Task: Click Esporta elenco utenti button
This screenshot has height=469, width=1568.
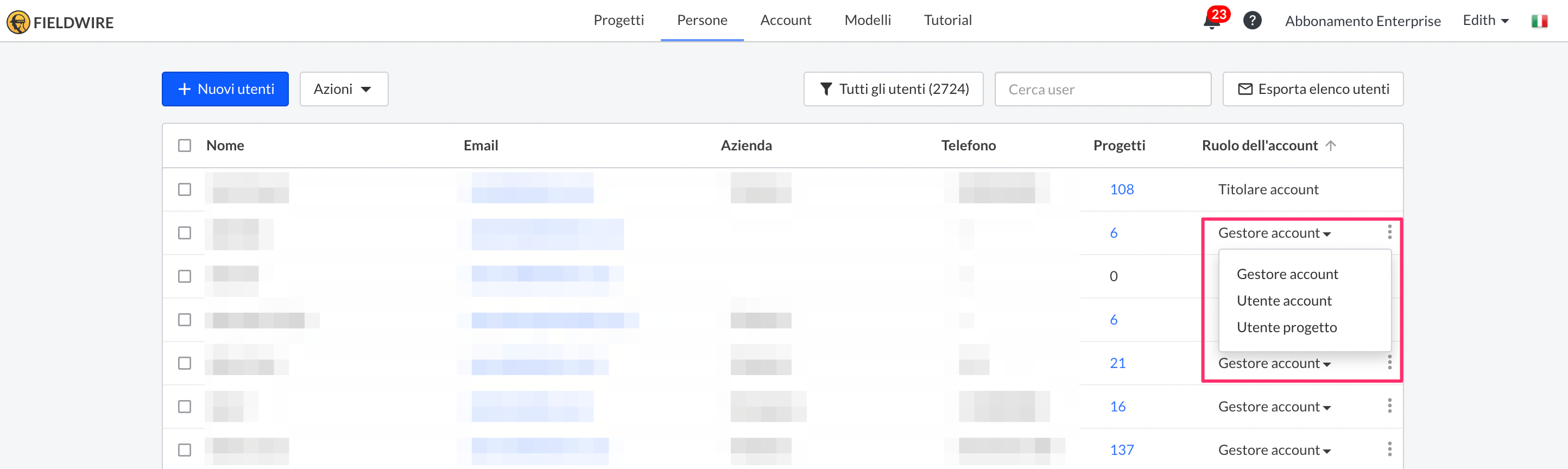Action: pos(1313,89)
